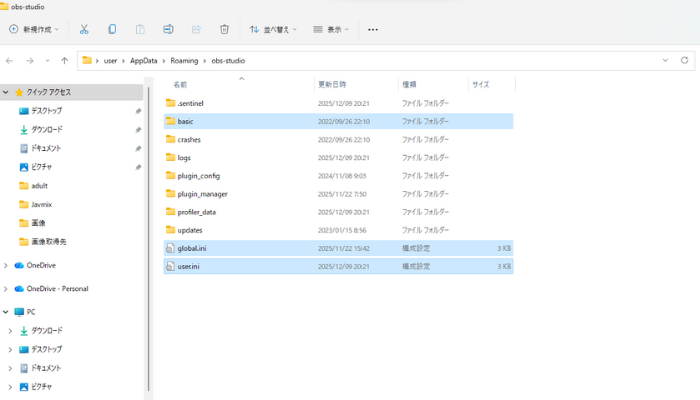The width and height of the screenshot is (700, 400).
Task: Click the Rename icon in toolbar
Action: (x=168, y=29)
